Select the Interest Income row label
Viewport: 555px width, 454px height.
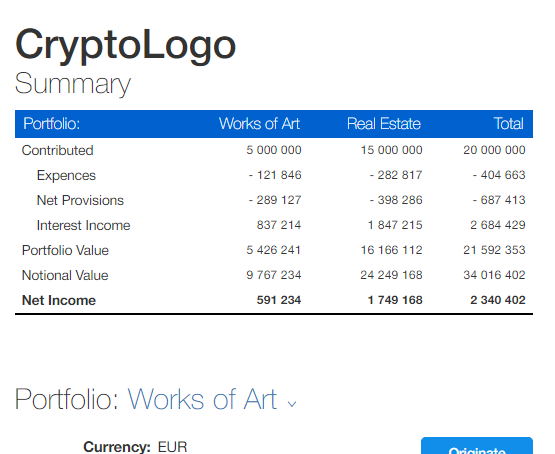84,225
